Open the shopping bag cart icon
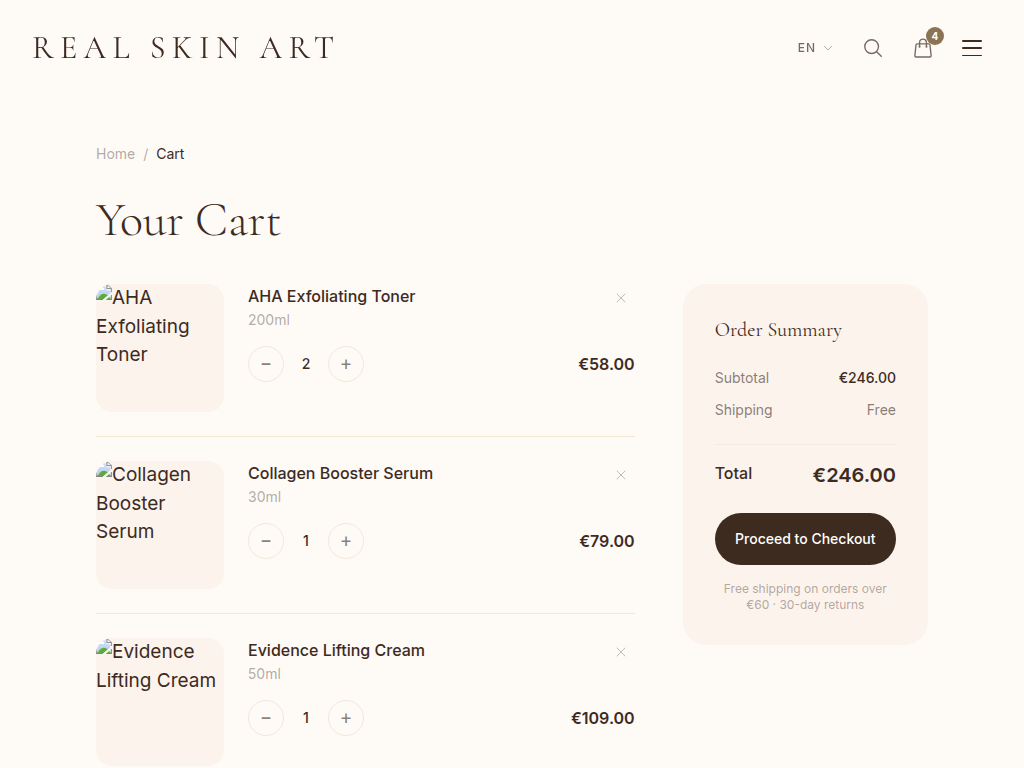The width and height of the screenshot is (1024, 768). [x=923, y=48]
